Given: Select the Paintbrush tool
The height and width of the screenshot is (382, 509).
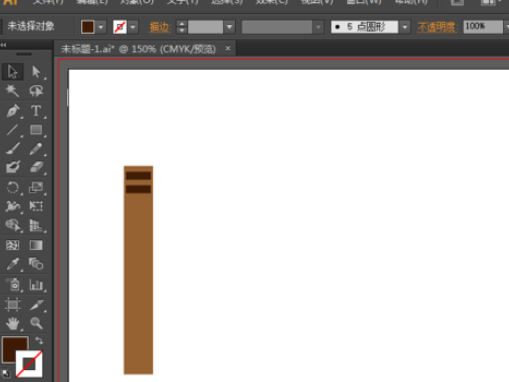Looking at the screenshot, I should pyautogui.click(x=13, y=148).
